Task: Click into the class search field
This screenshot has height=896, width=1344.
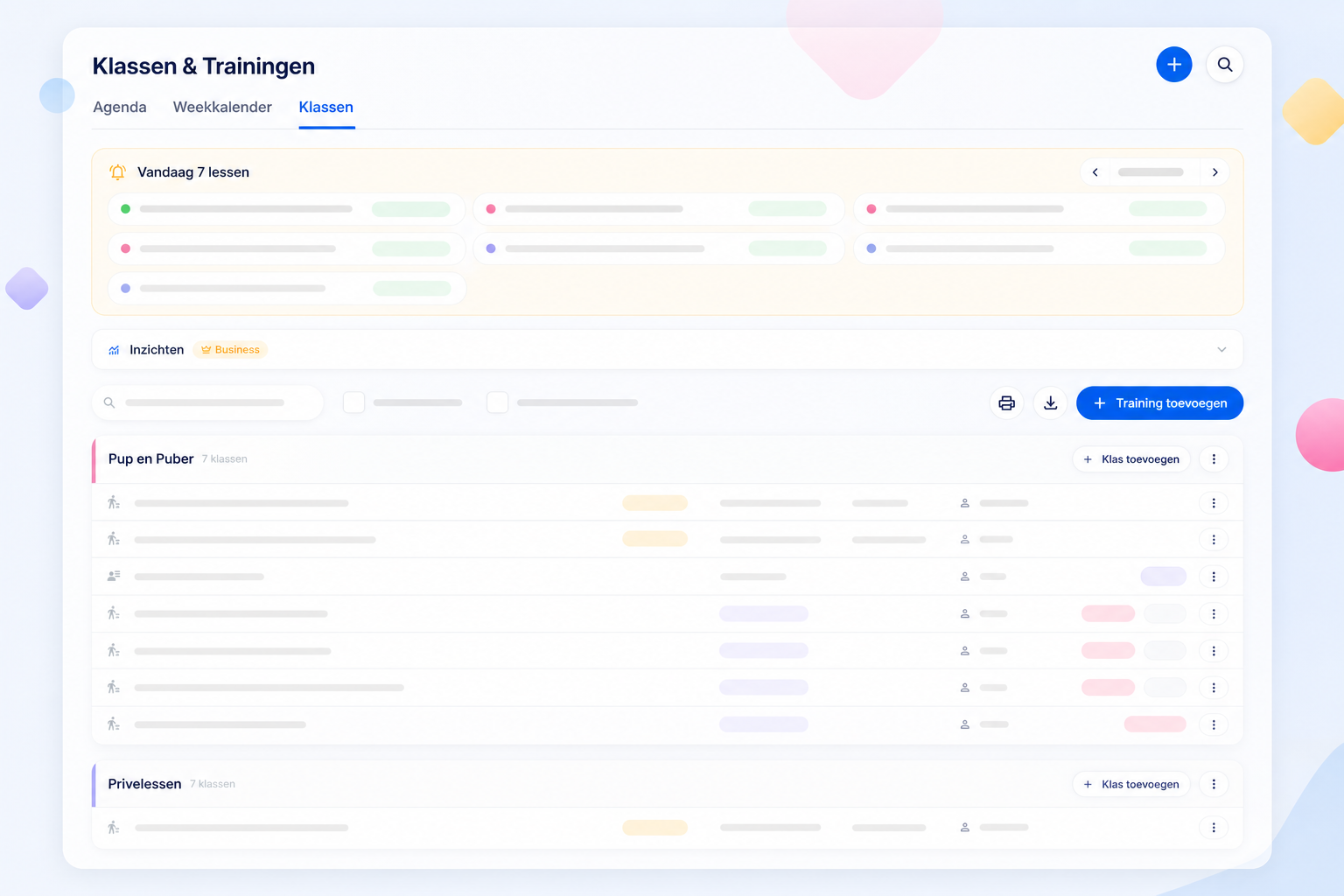Action: 207,403
